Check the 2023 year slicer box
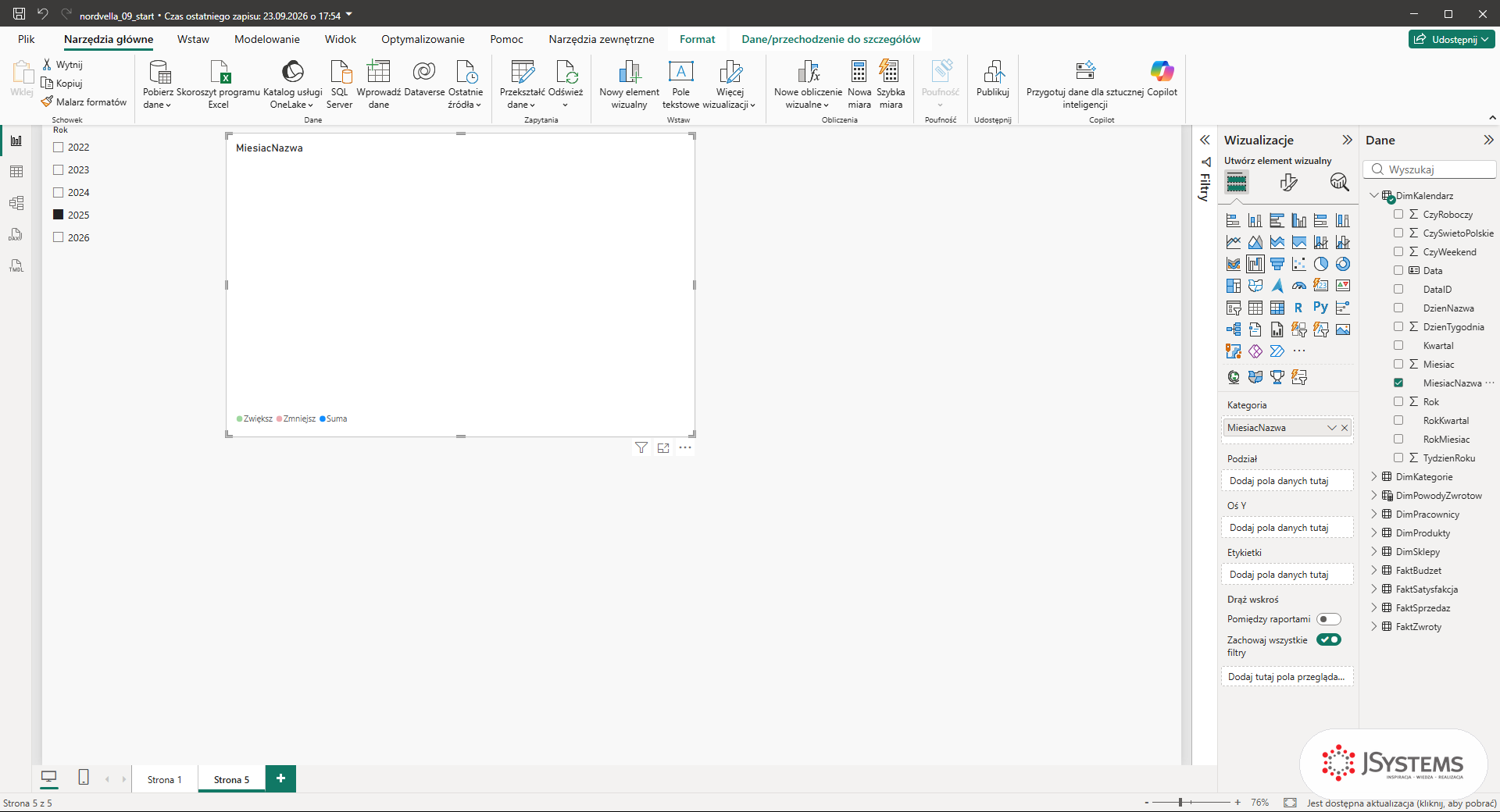Screen dimensions: 1500x812 [58, 169]
